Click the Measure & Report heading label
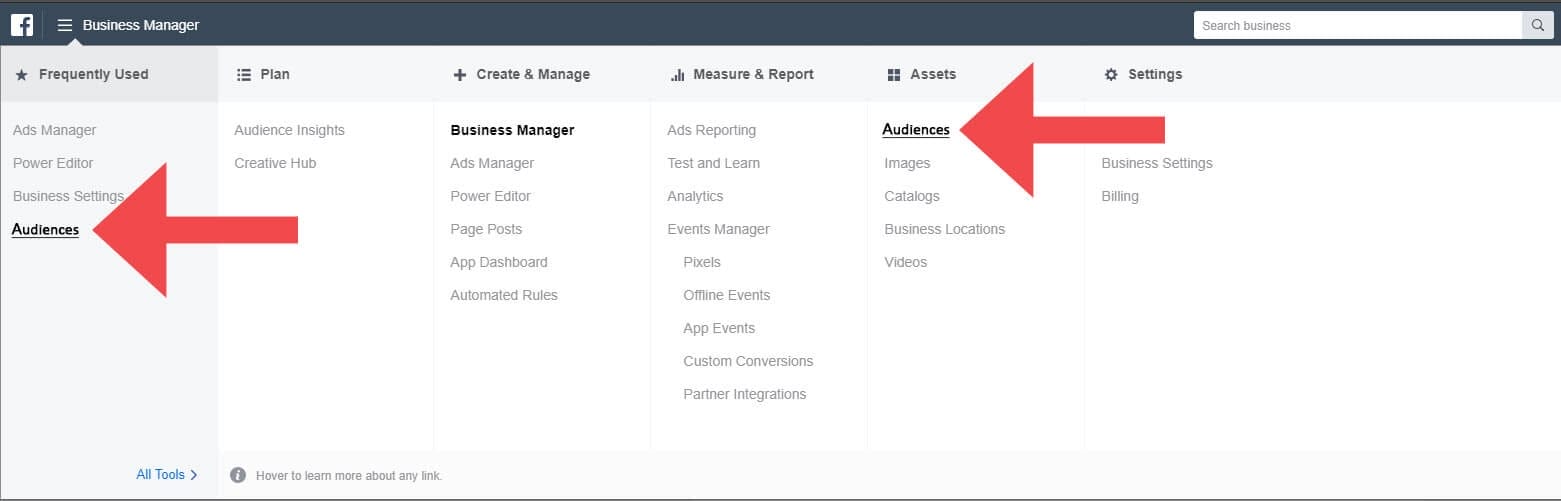The image size is (1561, 501). point(753,74)
